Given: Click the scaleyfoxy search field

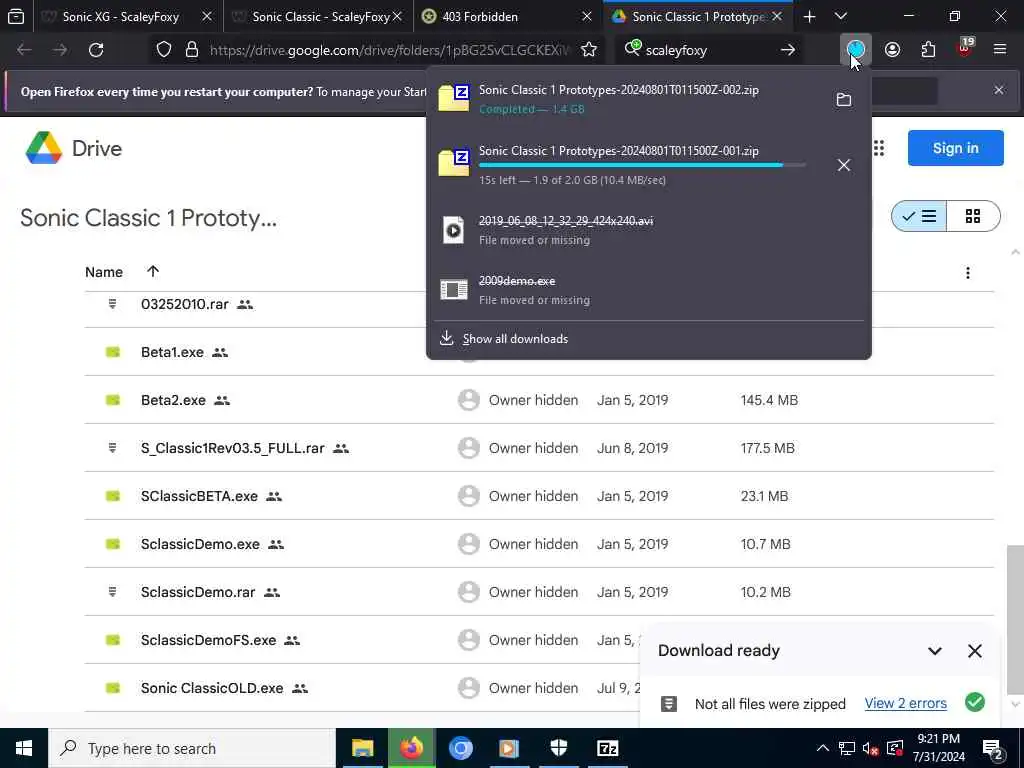Looking at the screenshot, I should 709,50.
